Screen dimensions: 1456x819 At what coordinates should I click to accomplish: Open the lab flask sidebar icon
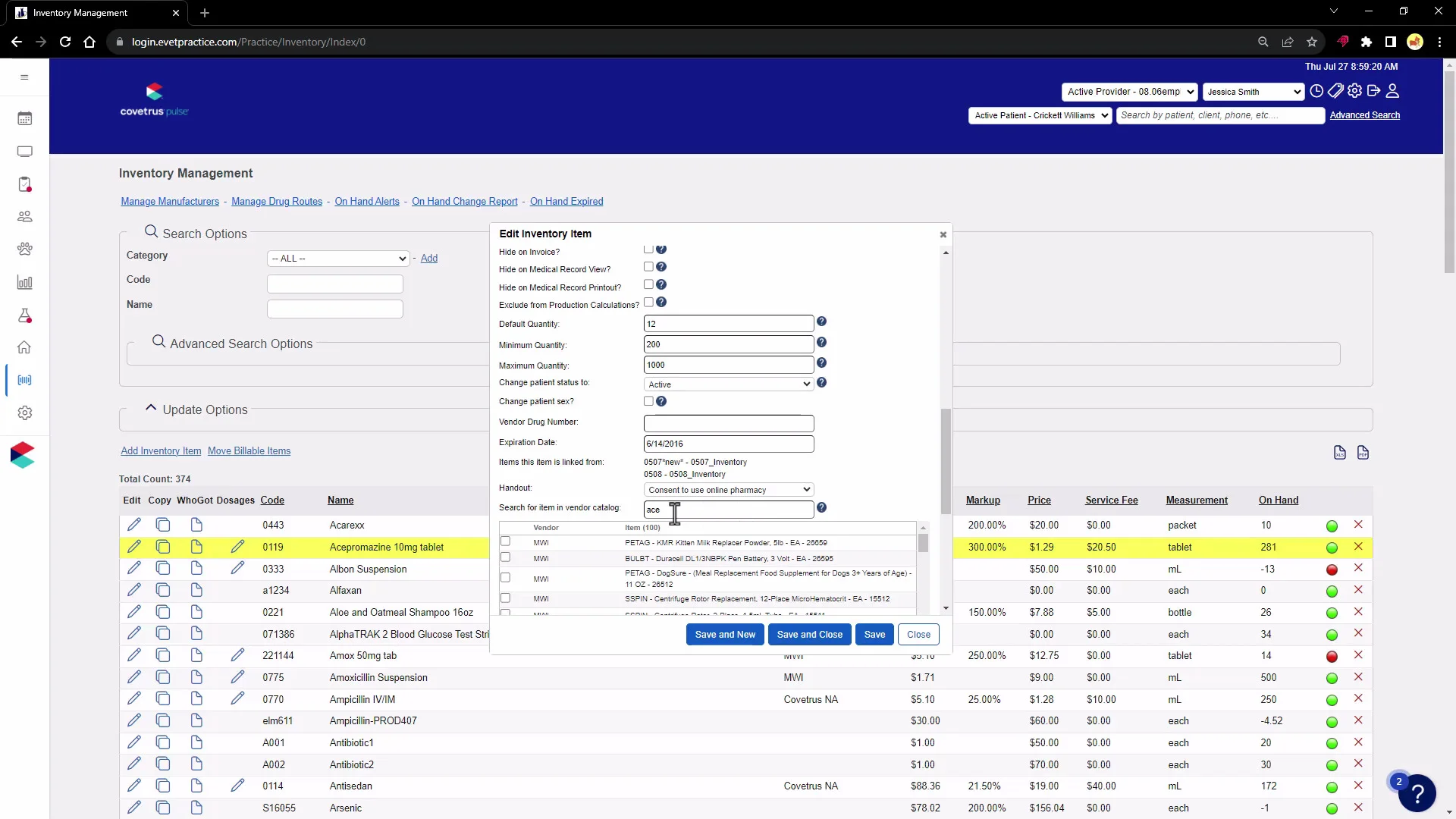click(24, 315)
